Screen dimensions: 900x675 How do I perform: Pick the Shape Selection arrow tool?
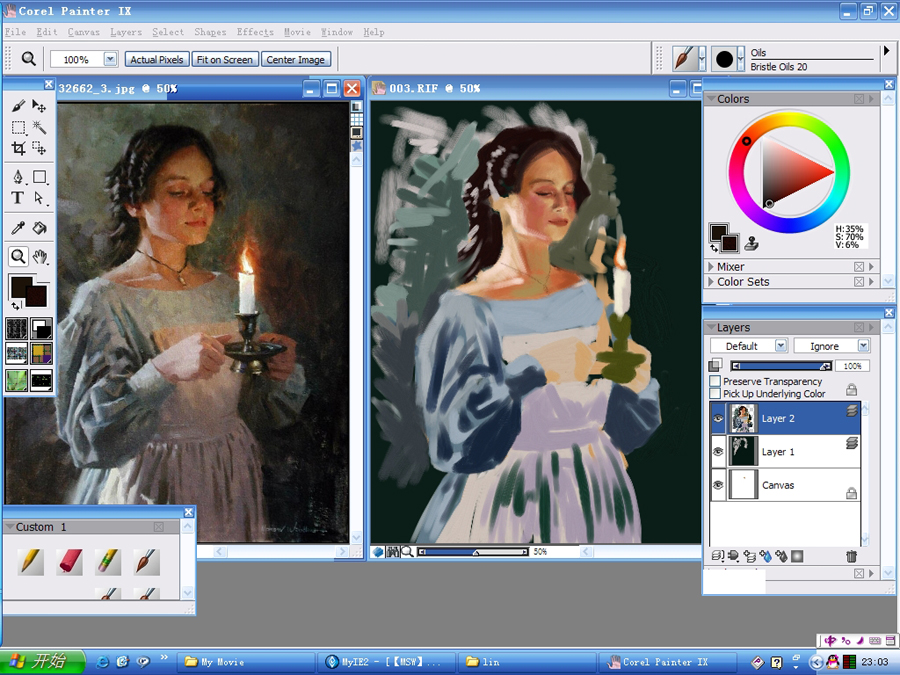tap(39, 198)
